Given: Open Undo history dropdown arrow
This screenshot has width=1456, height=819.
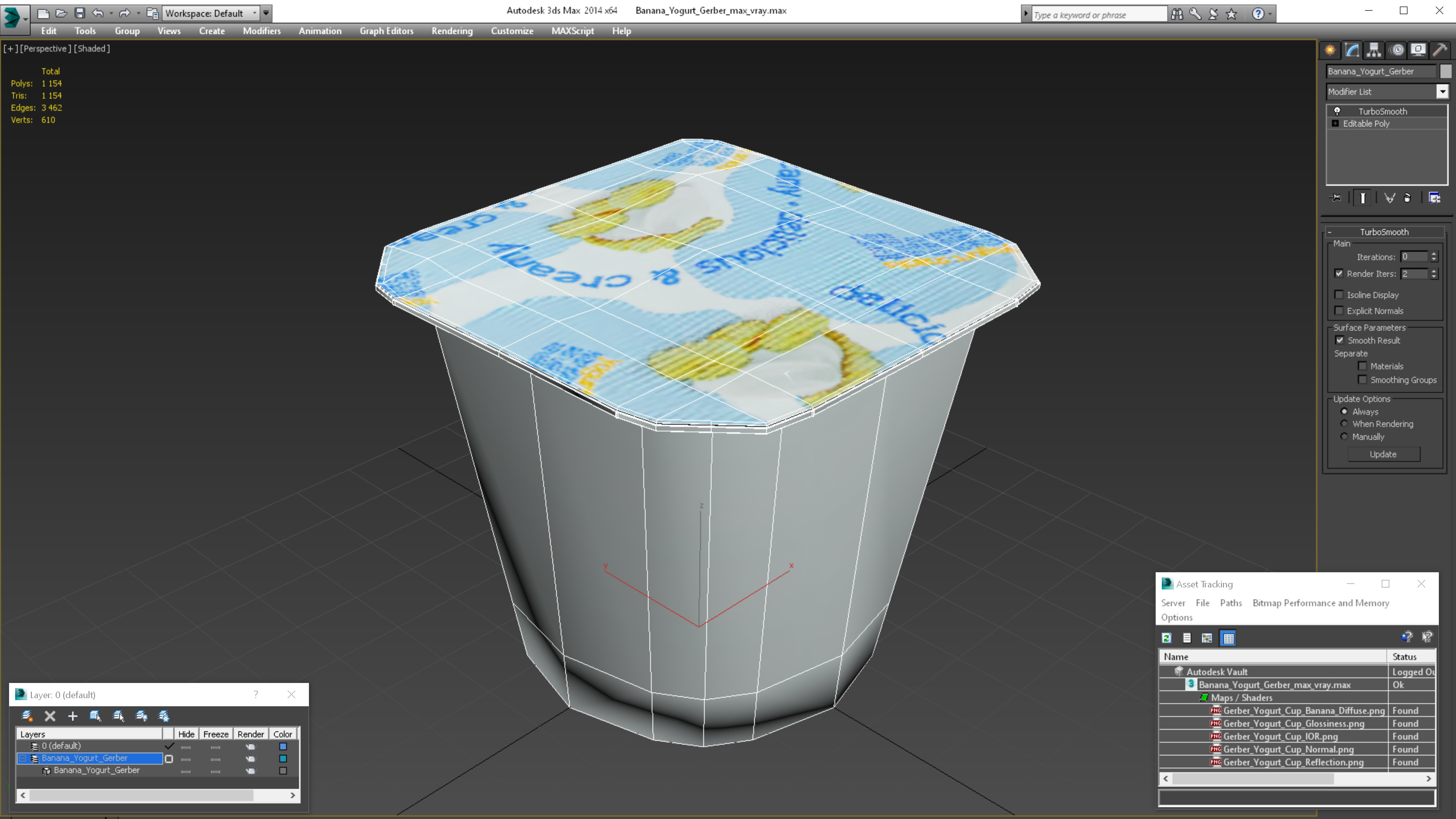Looking at the screenshot, I should click(x=111, y=13).
